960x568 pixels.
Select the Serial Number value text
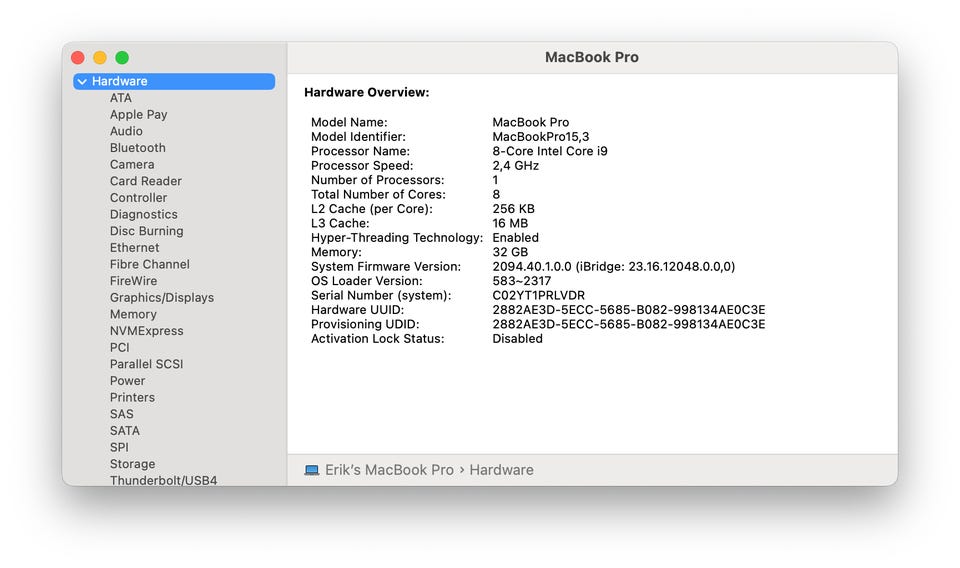click(538, 296)
